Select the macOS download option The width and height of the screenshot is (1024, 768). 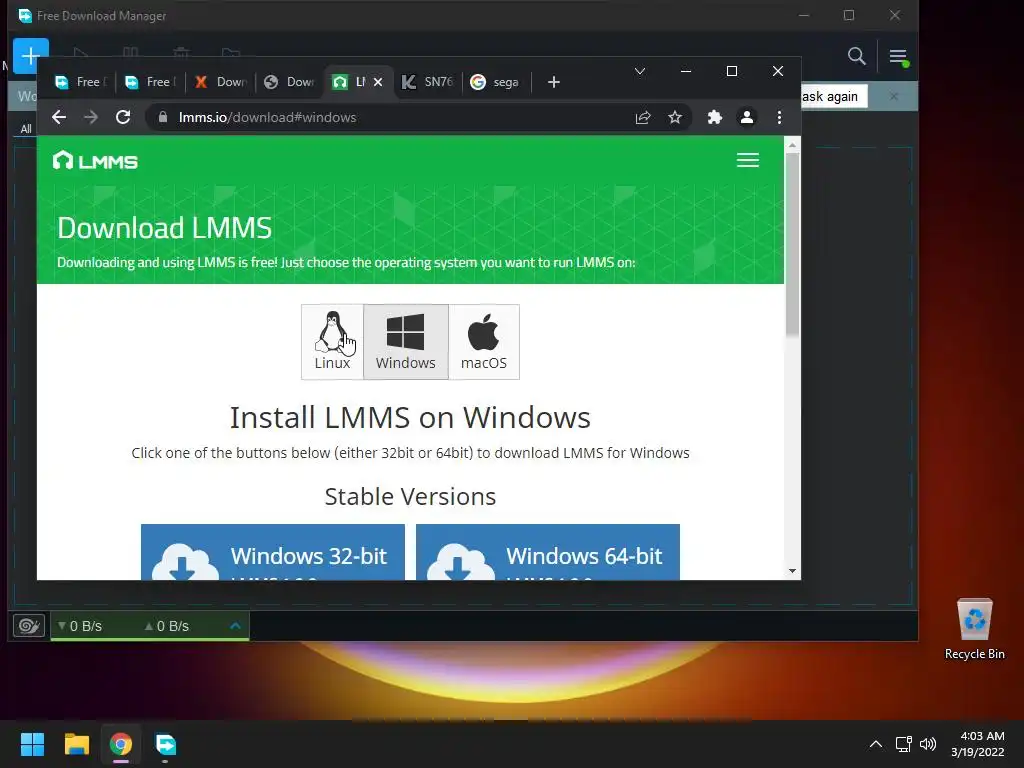coord(484,342)
